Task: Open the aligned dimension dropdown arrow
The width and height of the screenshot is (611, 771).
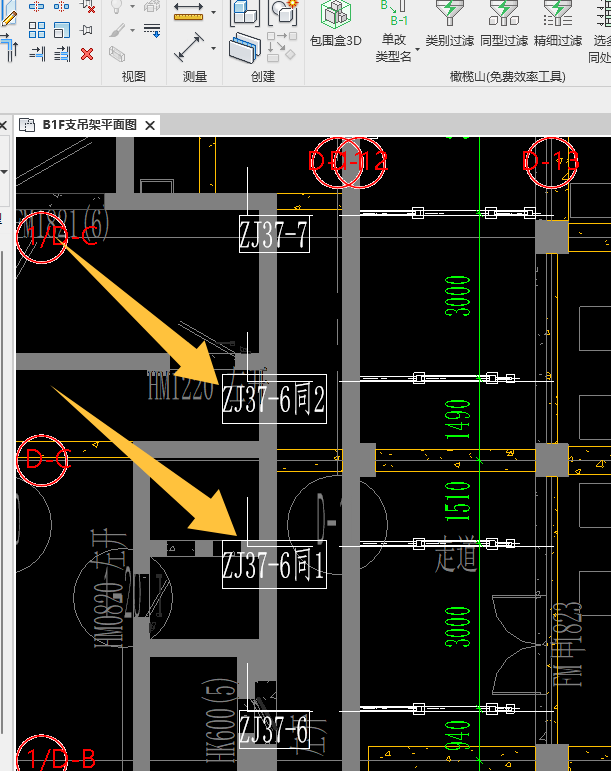Action: click(213, 48)
